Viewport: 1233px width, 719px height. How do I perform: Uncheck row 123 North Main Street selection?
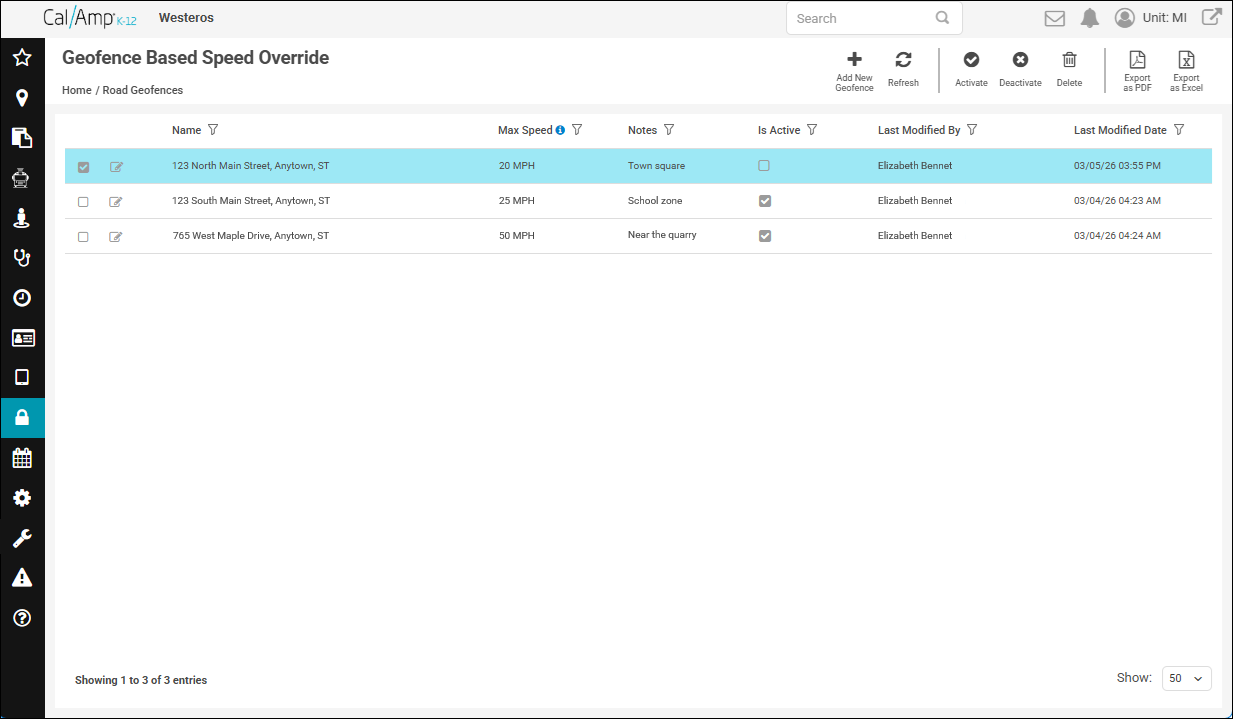[x=83, y=167]
